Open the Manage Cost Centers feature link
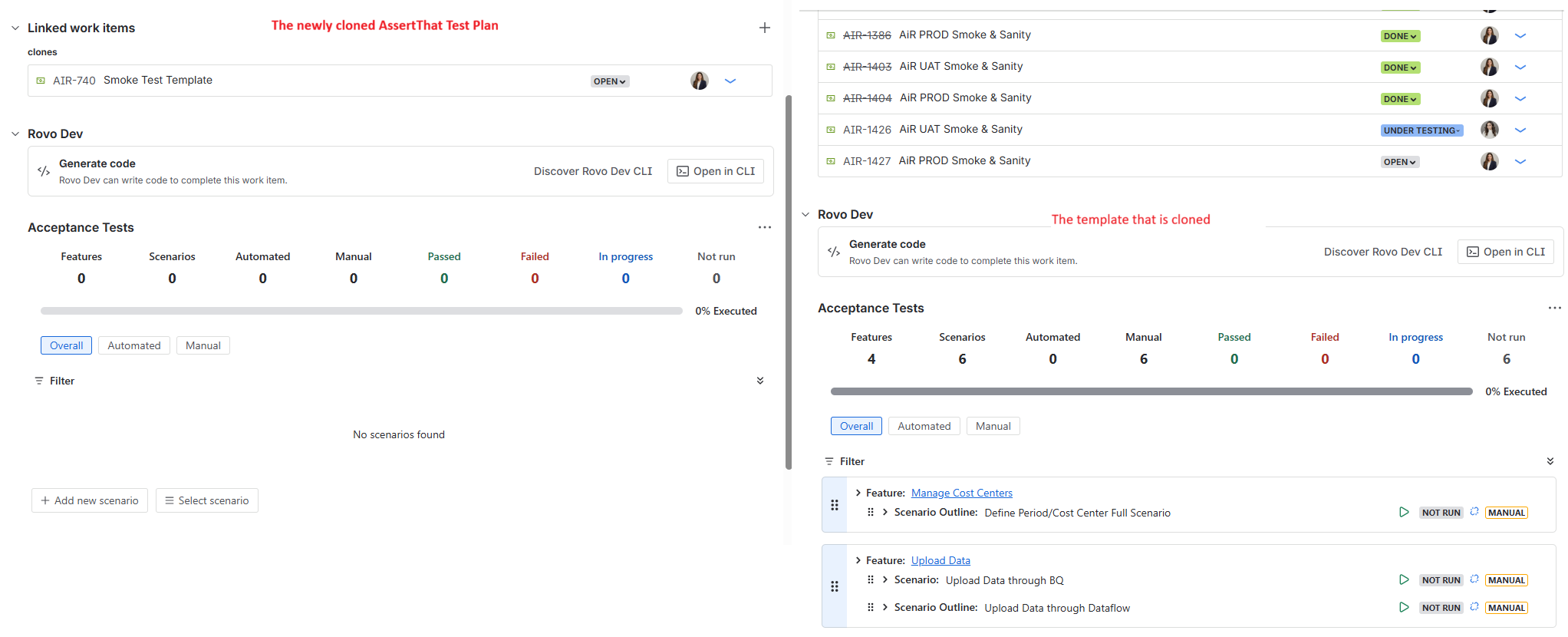This screenshot has width=1568, height=637. [961, 493]
